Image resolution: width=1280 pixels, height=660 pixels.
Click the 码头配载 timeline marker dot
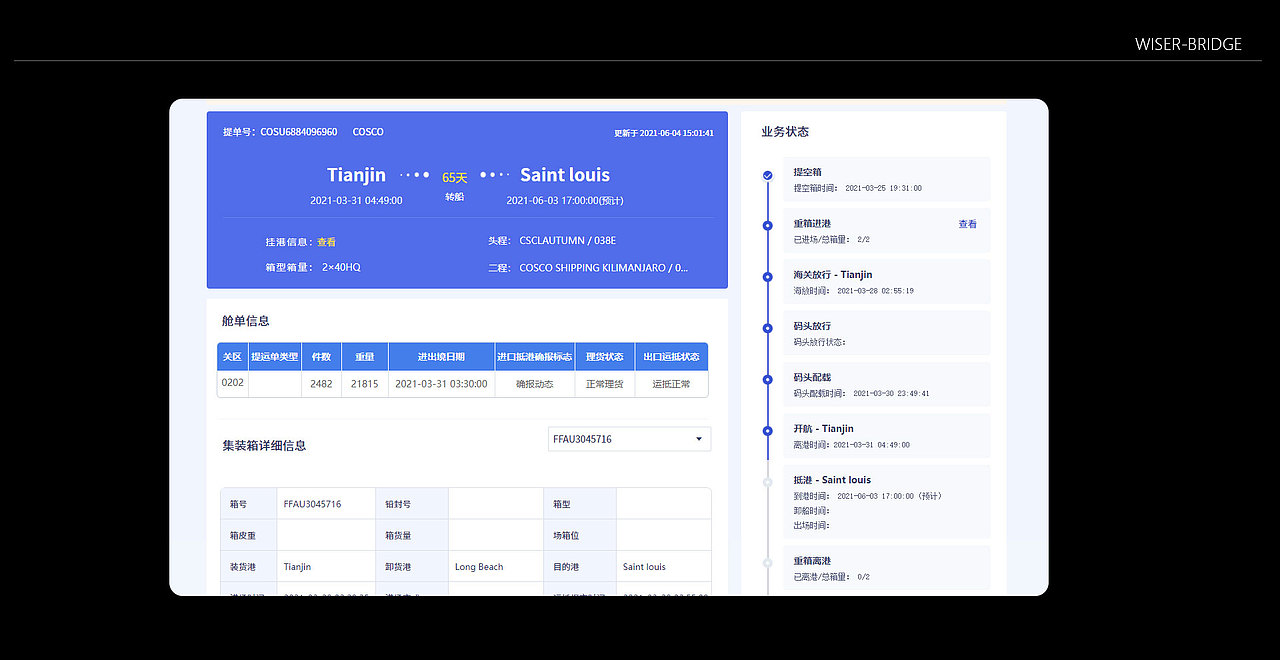(x=768, y=380)
